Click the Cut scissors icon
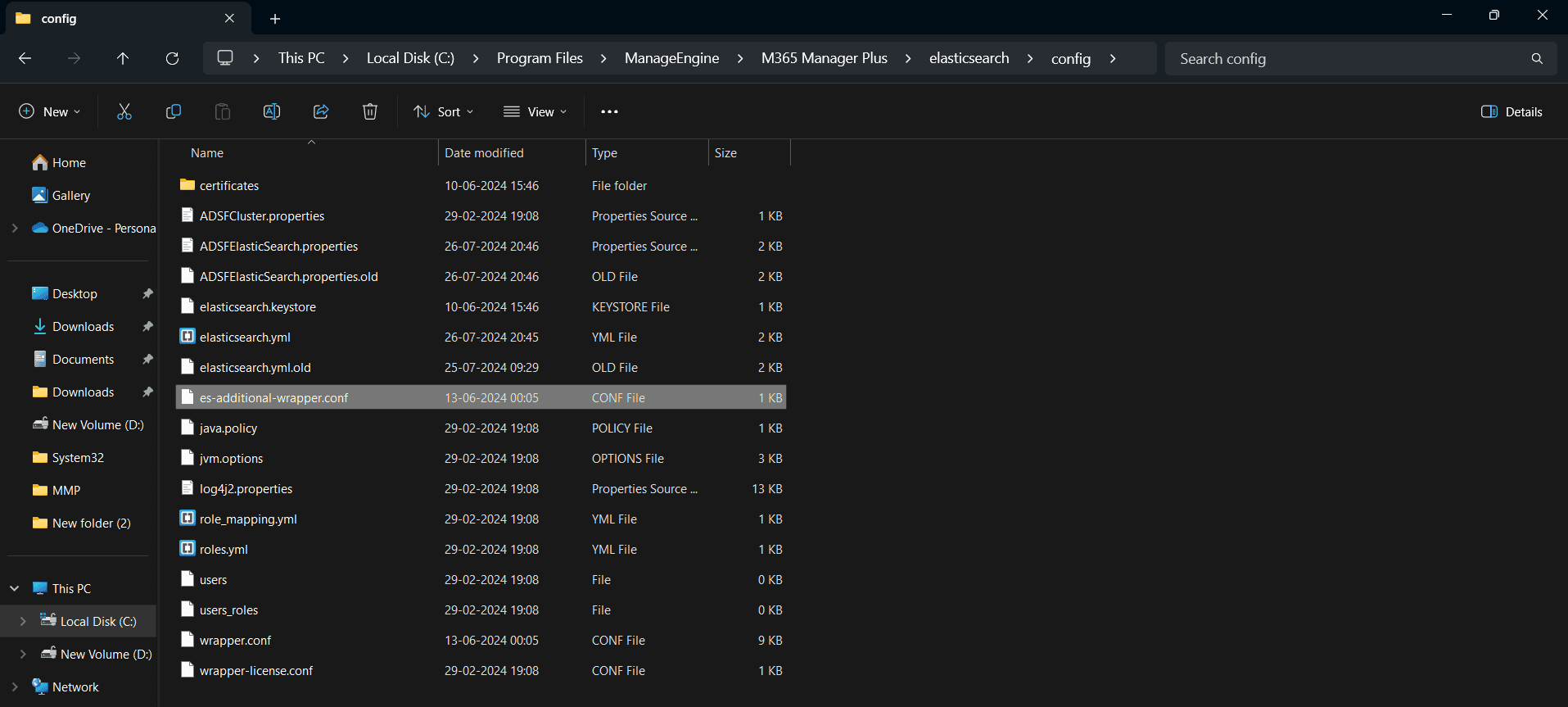The height and width of the screenshot is (707, 1568). point(124,111)
